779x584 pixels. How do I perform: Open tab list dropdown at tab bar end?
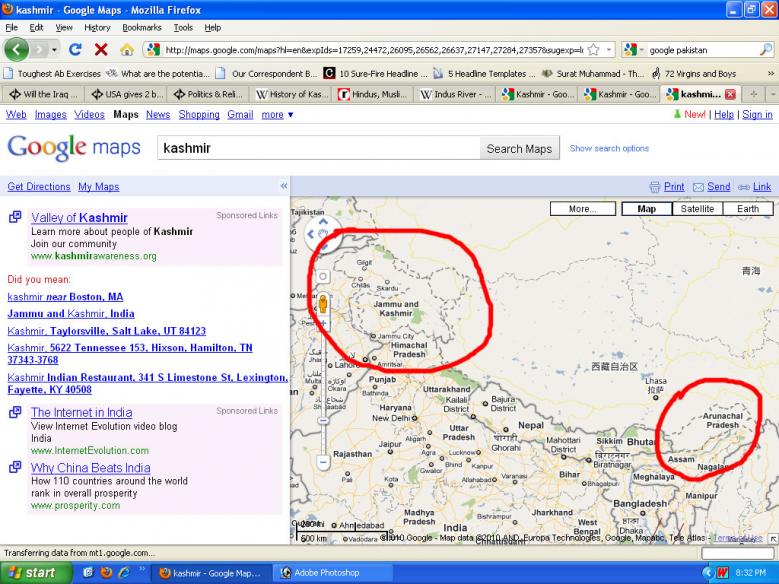tap(773, 94)
